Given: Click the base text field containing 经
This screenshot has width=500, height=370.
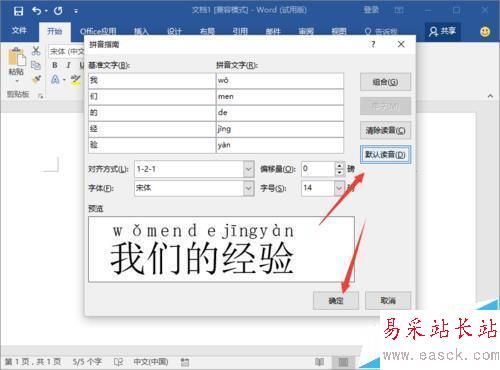Looking at the screenshot, I should tap(152, 129).
